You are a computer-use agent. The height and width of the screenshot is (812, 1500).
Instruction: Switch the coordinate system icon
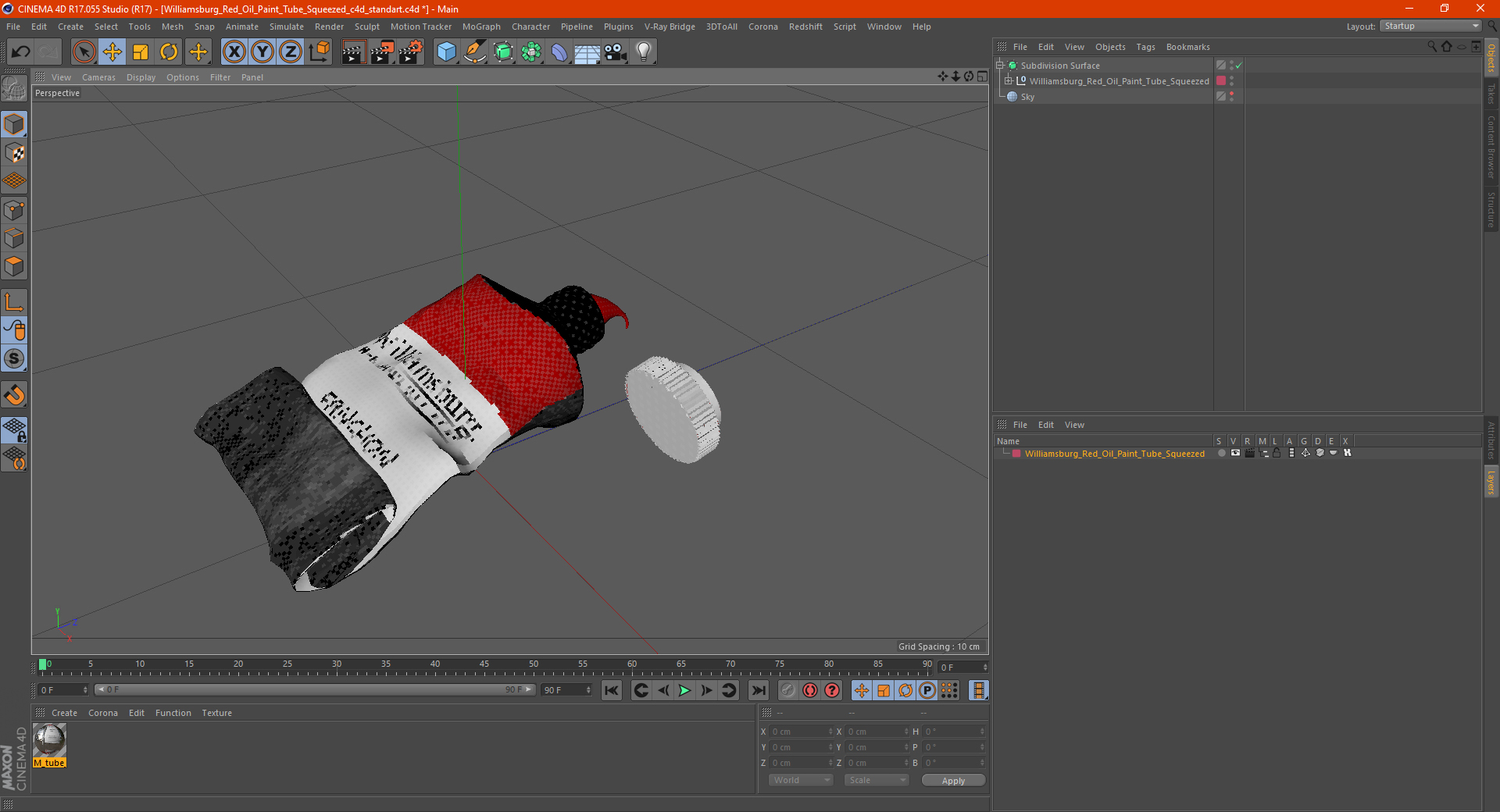[319, 52]
